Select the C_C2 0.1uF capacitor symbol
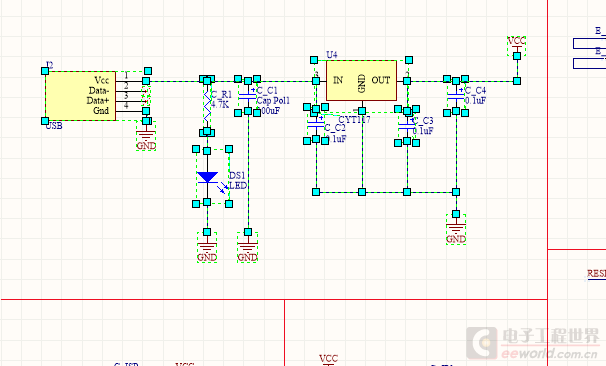606x366 pixels. click(x=316, y=124)
